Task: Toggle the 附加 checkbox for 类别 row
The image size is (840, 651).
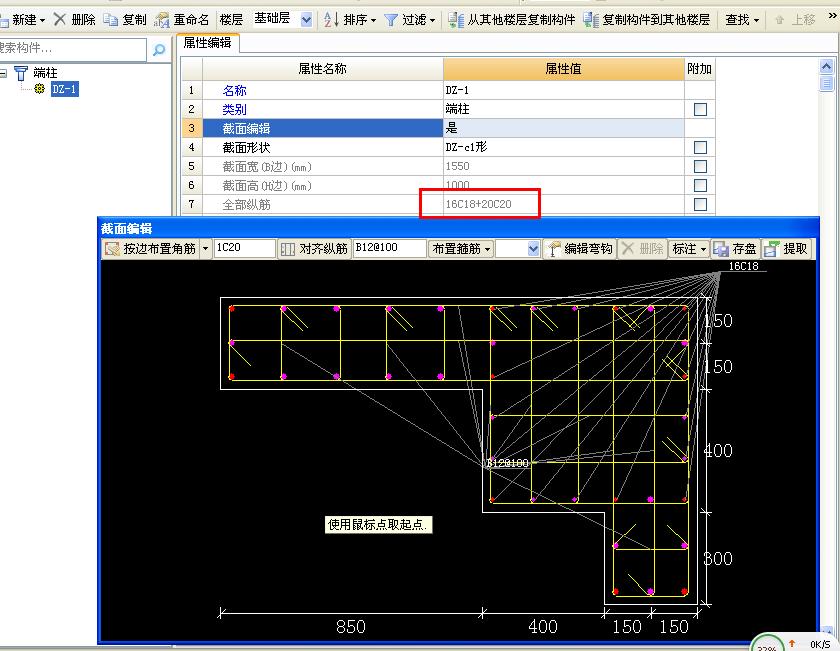Action: [697, 108]
